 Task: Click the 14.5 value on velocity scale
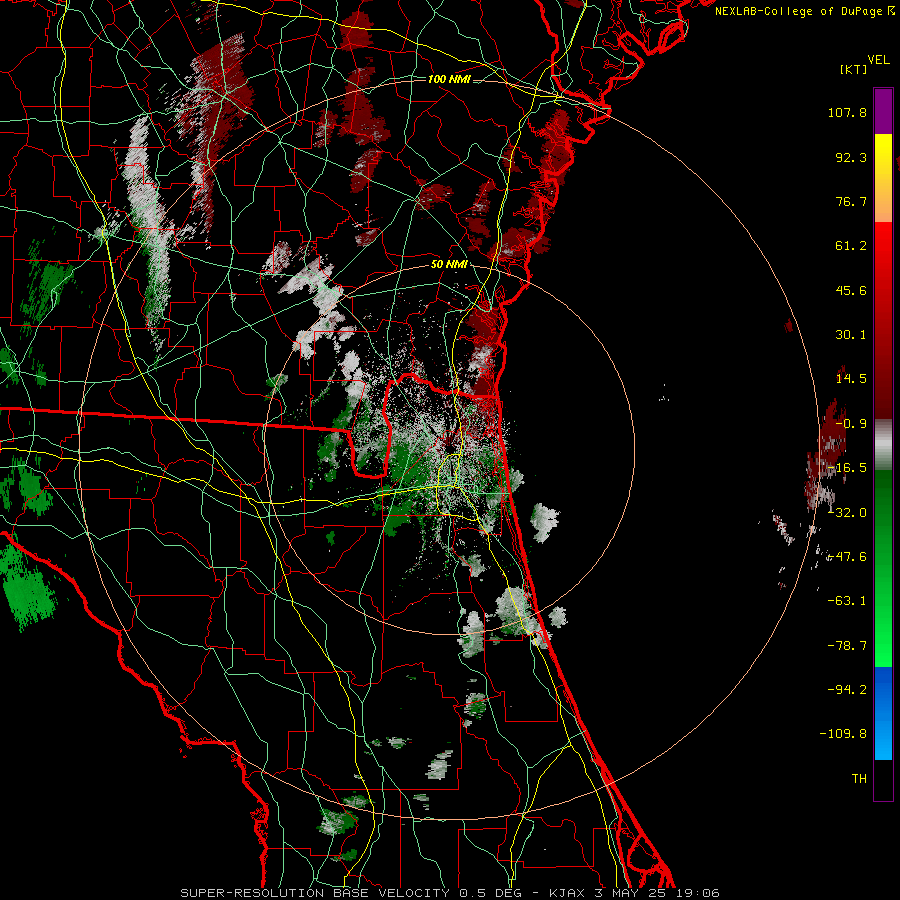[x=851, y=379]
